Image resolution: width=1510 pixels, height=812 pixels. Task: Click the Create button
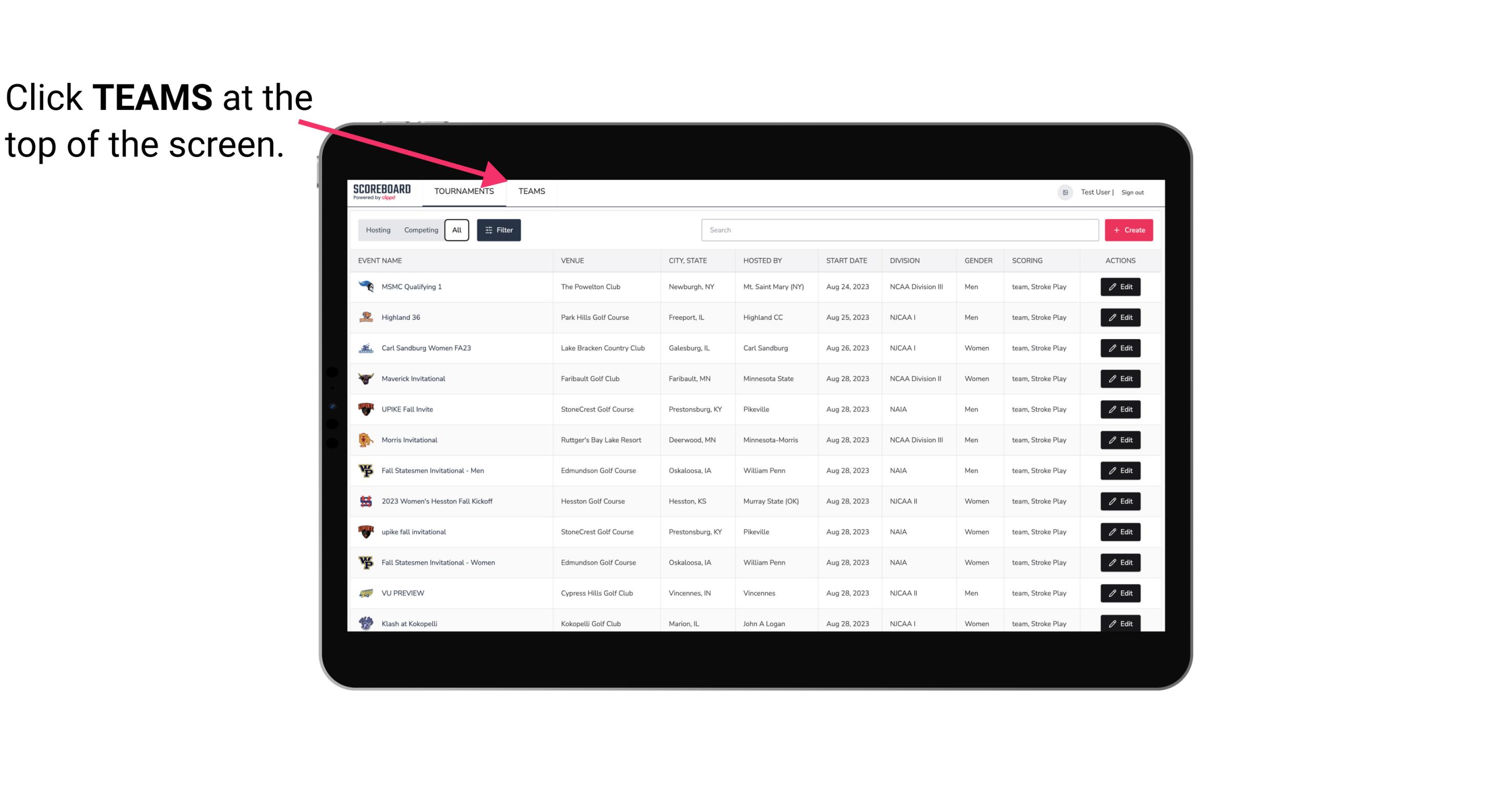pyautogui.click(x=1129, y=229)
